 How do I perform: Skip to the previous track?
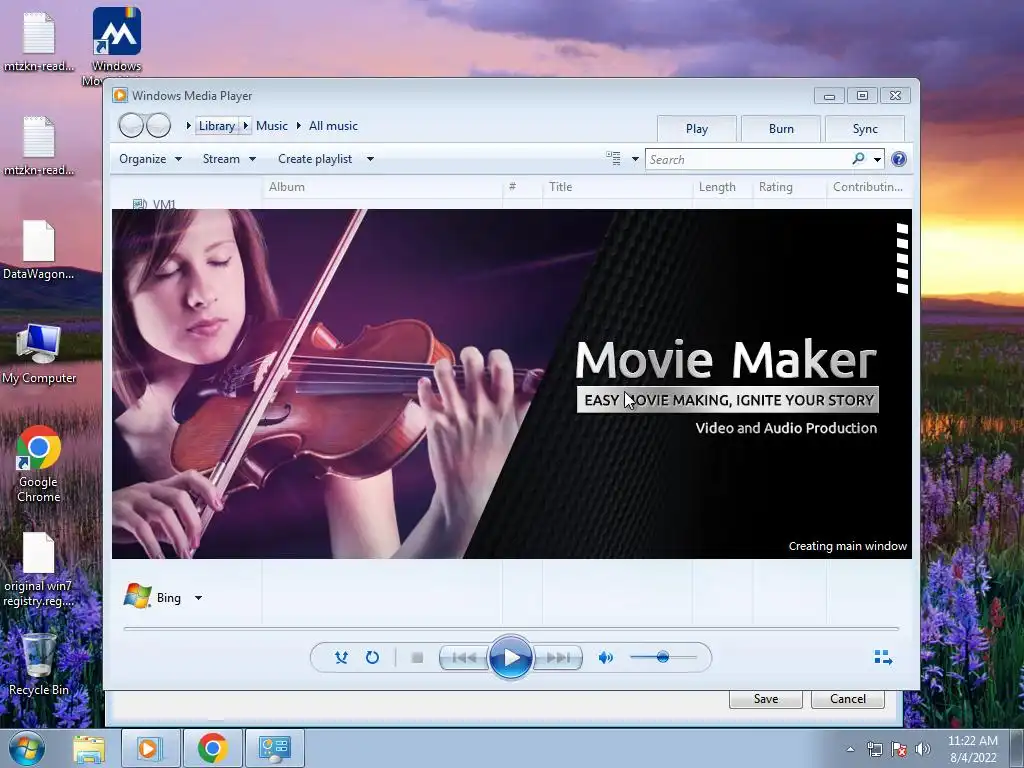(464, 658)
